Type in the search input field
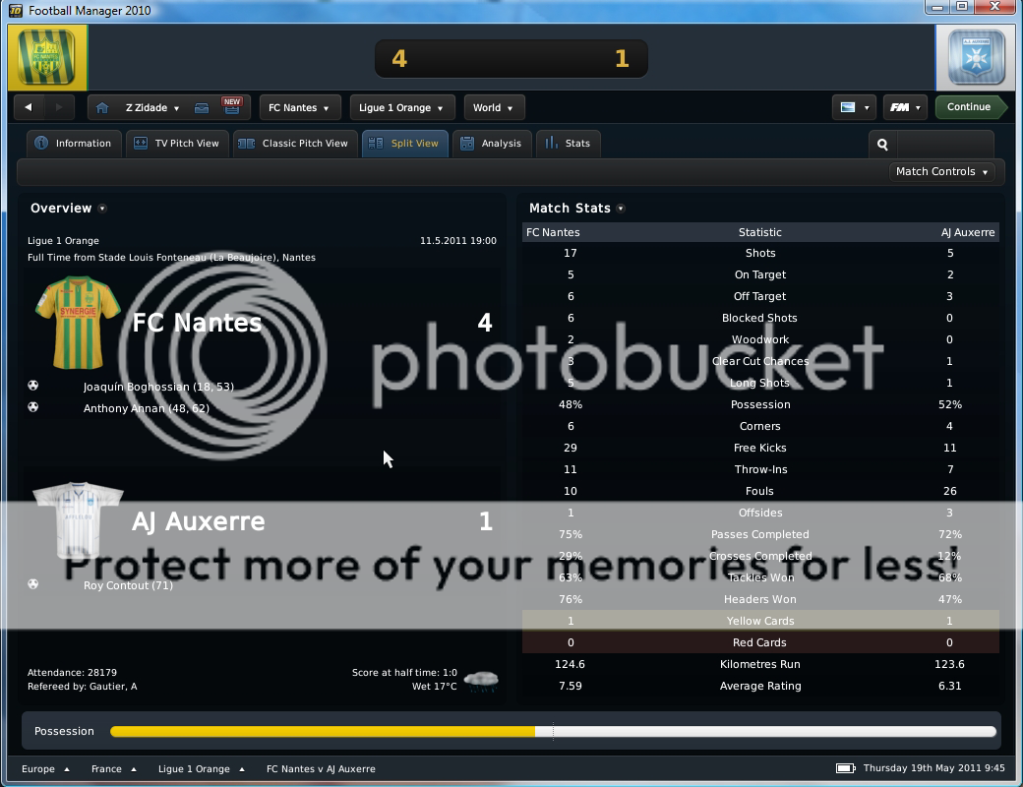The image size is (1023, 787). pyautogui.click(x=944, y=144)
